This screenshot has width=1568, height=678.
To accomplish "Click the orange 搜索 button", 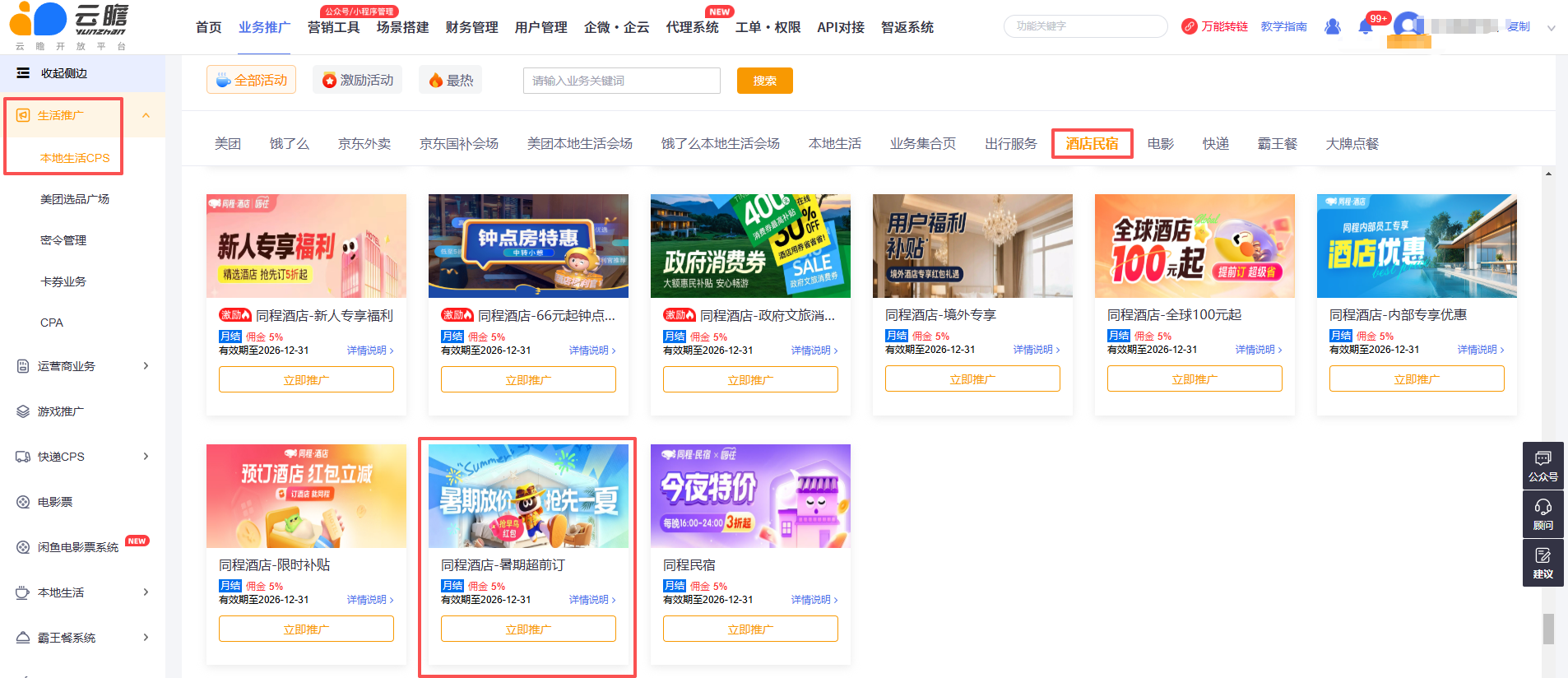I will click(765, 81).
